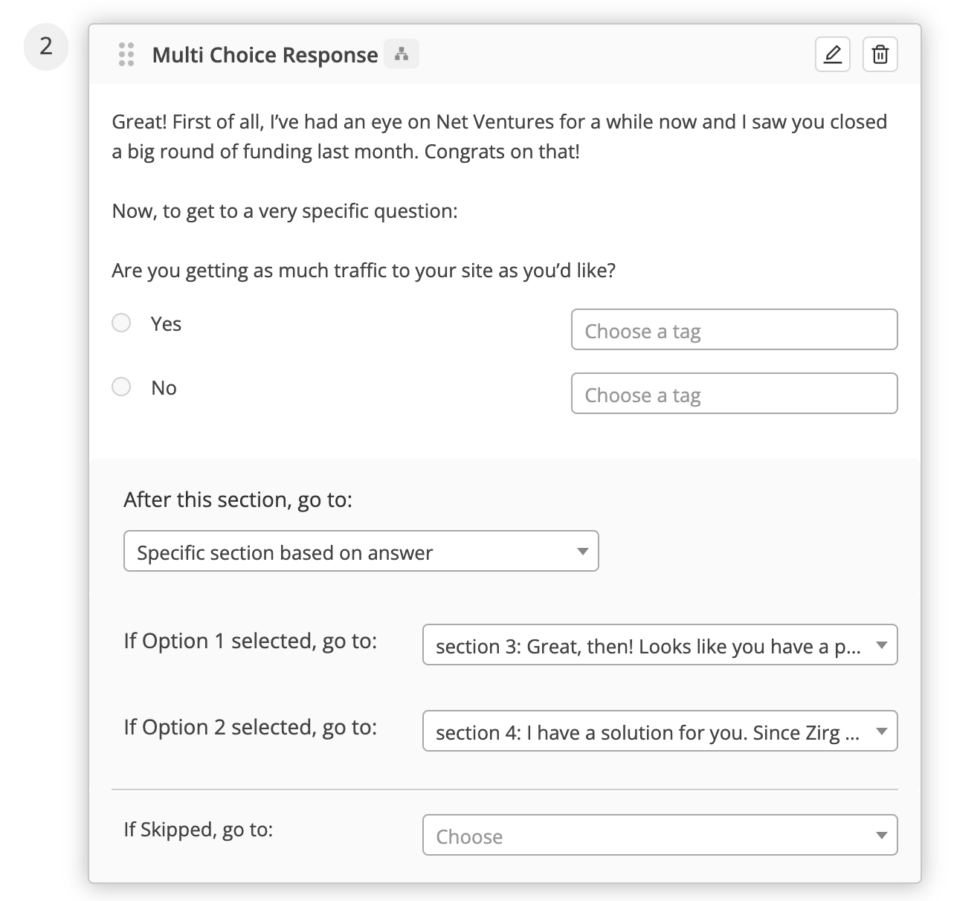Click the edit pencil icon
Viewport: 980px width, 901px height.
point(831,55)
